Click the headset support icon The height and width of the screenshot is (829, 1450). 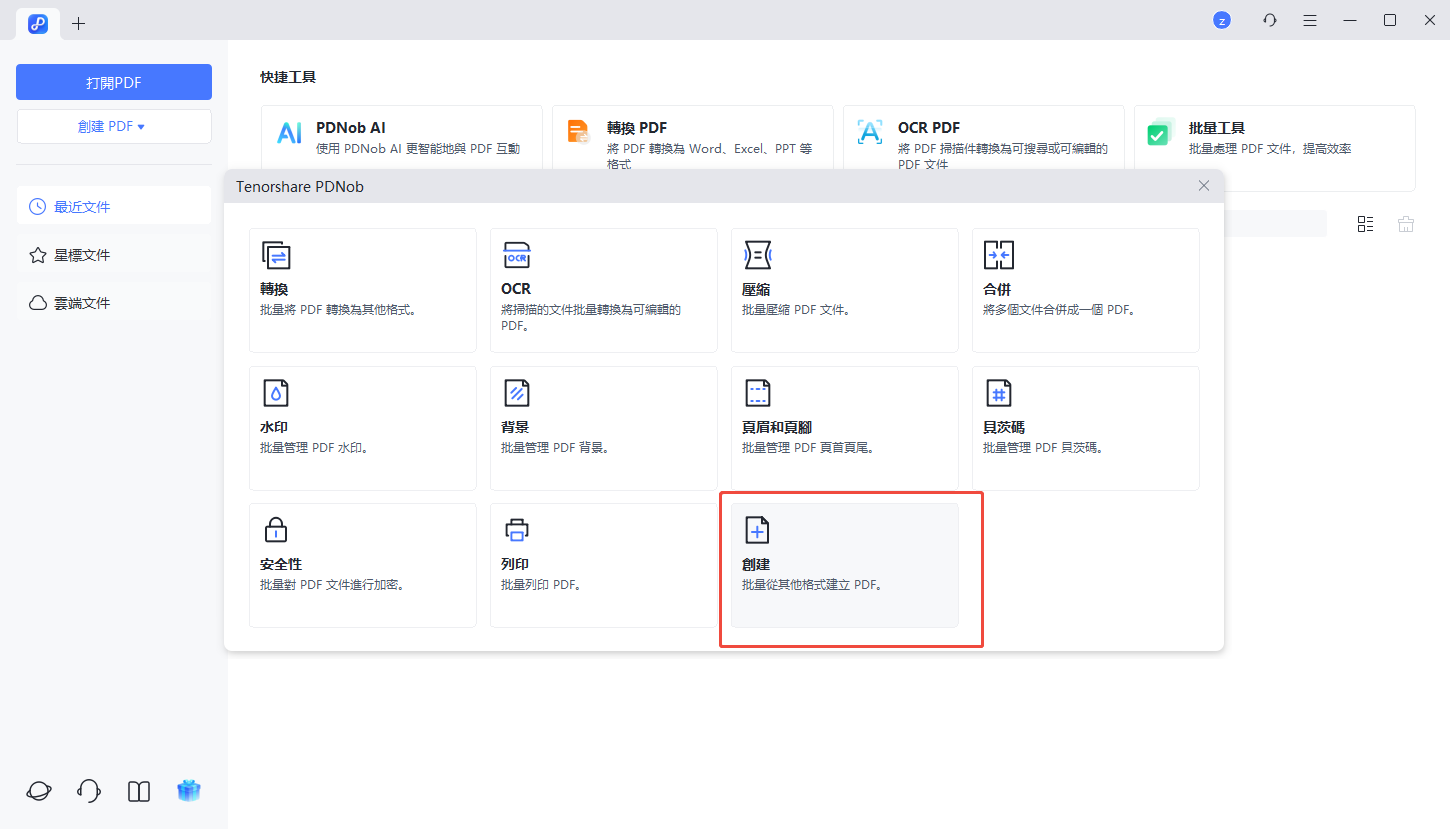click(x=89, y=791)
